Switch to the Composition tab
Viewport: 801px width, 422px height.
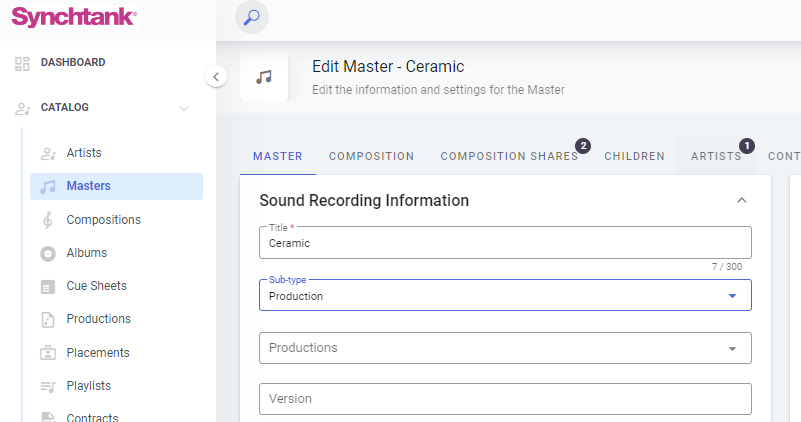click(x=371, y=156)
